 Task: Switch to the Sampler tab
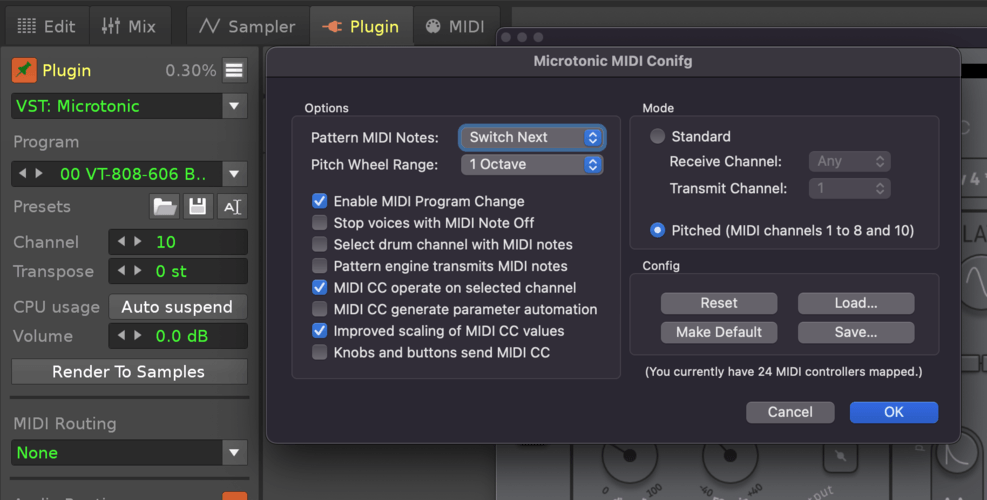click(247, 27)
